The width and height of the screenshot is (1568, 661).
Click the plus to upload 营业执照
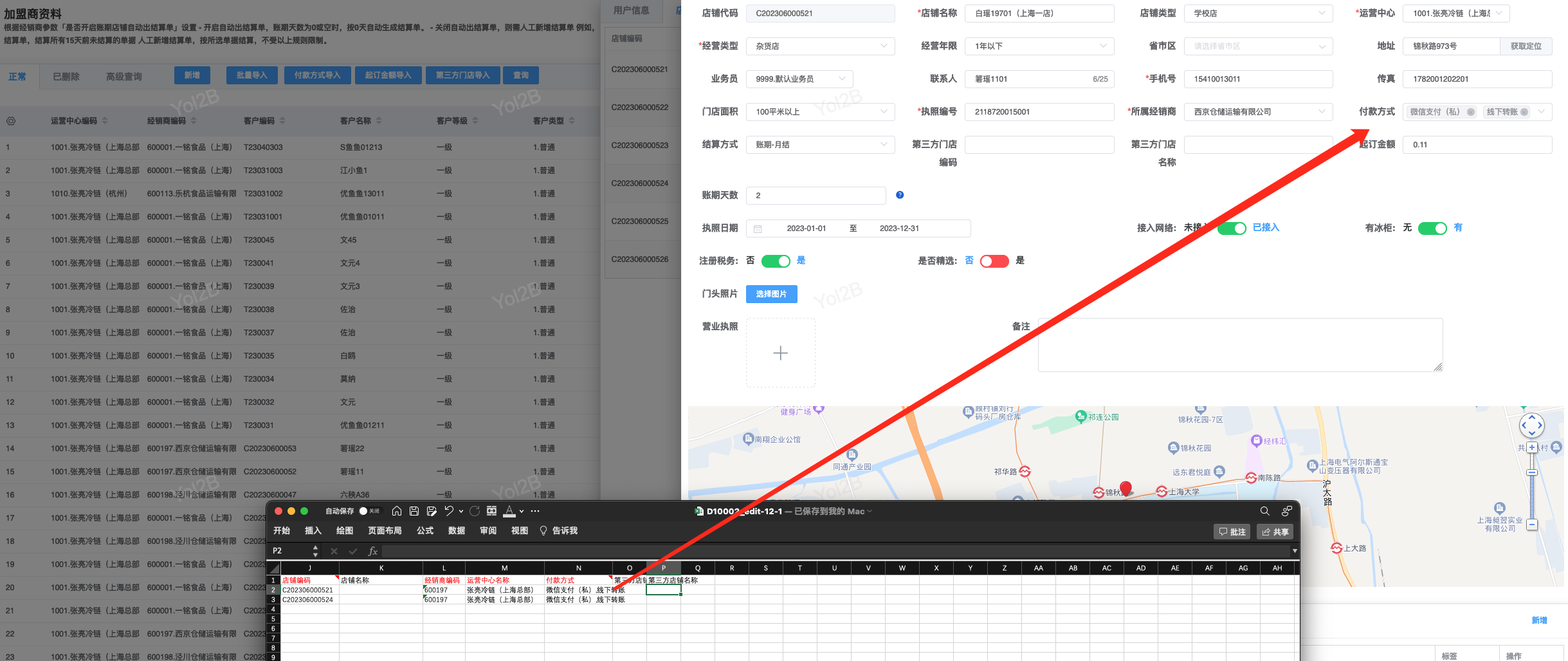[x=780, y=353]
